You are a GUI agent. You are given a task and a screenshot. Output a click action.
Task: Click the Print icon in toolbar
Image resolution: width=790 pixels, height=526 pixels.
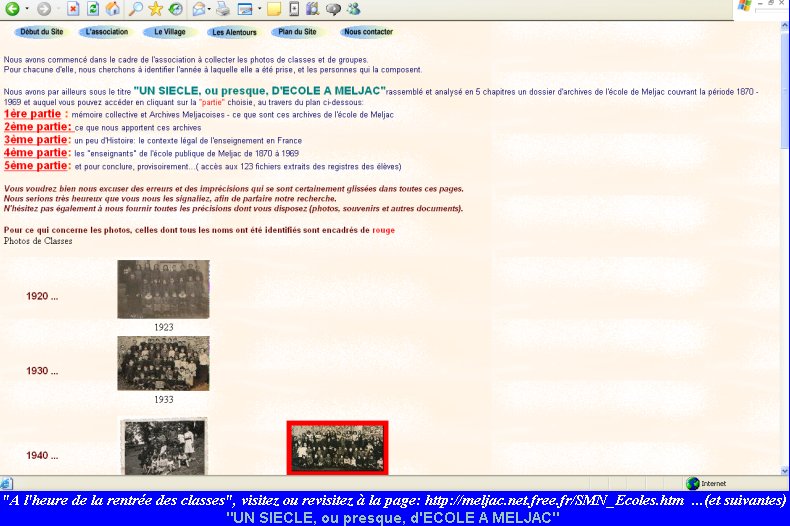click(x=223, y=9)
